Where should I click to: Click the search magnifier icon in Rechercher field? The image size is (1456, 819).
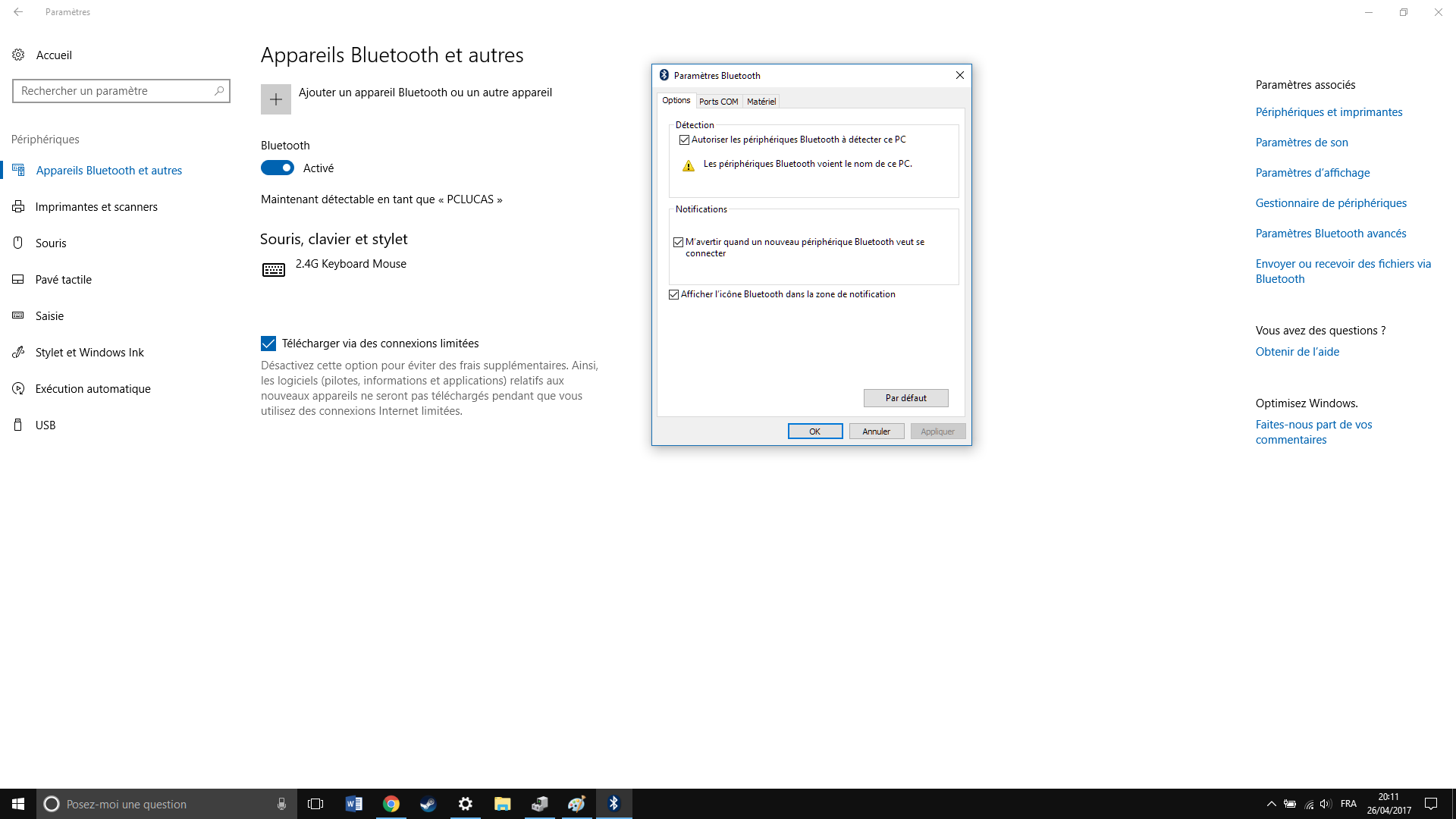219,90
